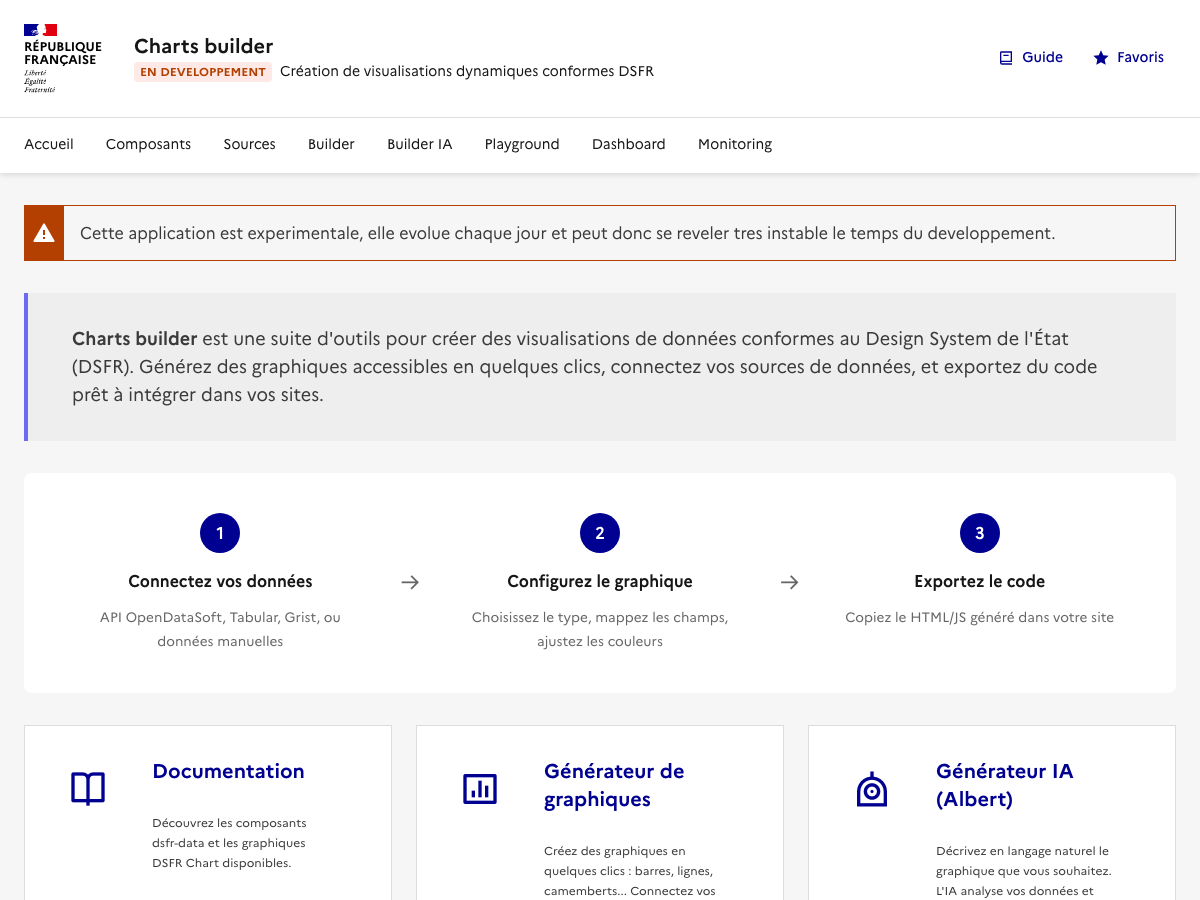
Task: Open the Composants tab
Action: (x=148, y=144)
